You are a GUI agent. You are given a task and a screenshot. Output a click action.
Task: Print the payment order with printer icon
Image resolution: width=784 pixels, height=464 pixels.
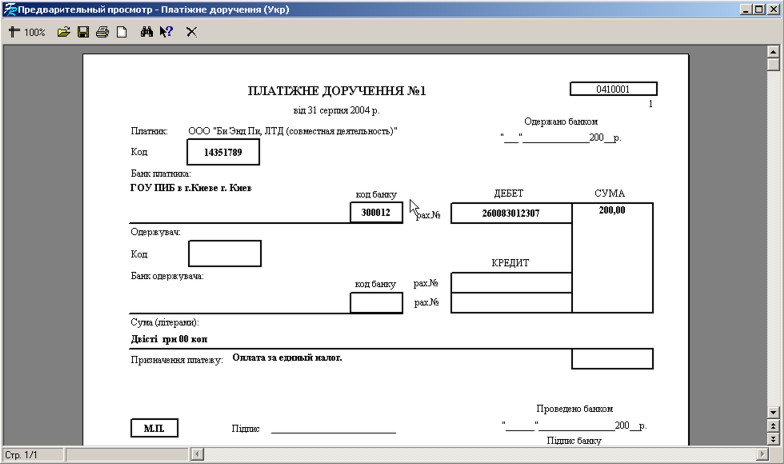click(102, 32)
